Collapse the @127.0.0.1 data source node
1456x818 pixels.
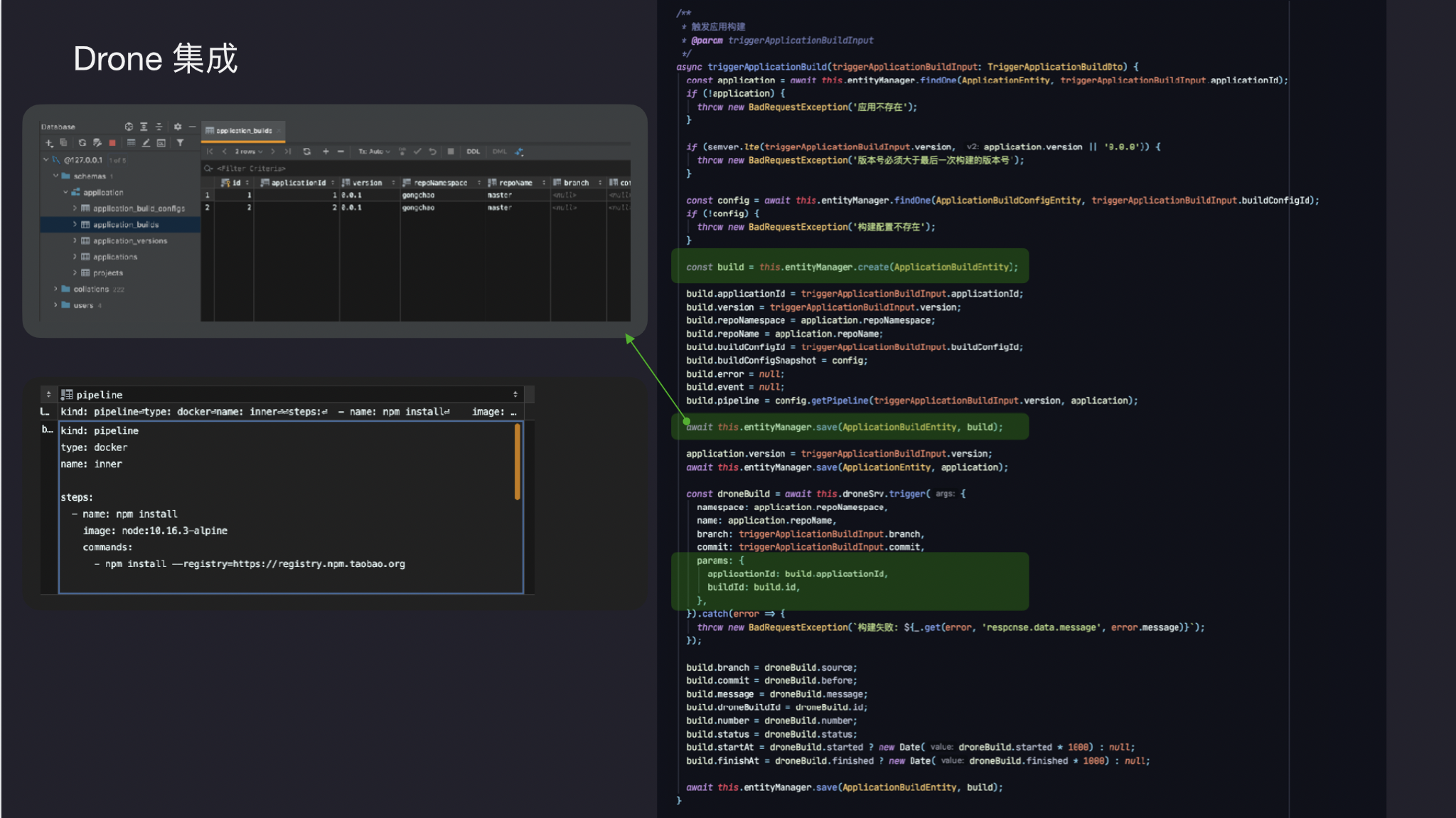pyautogui.click(x=46, y=160)
